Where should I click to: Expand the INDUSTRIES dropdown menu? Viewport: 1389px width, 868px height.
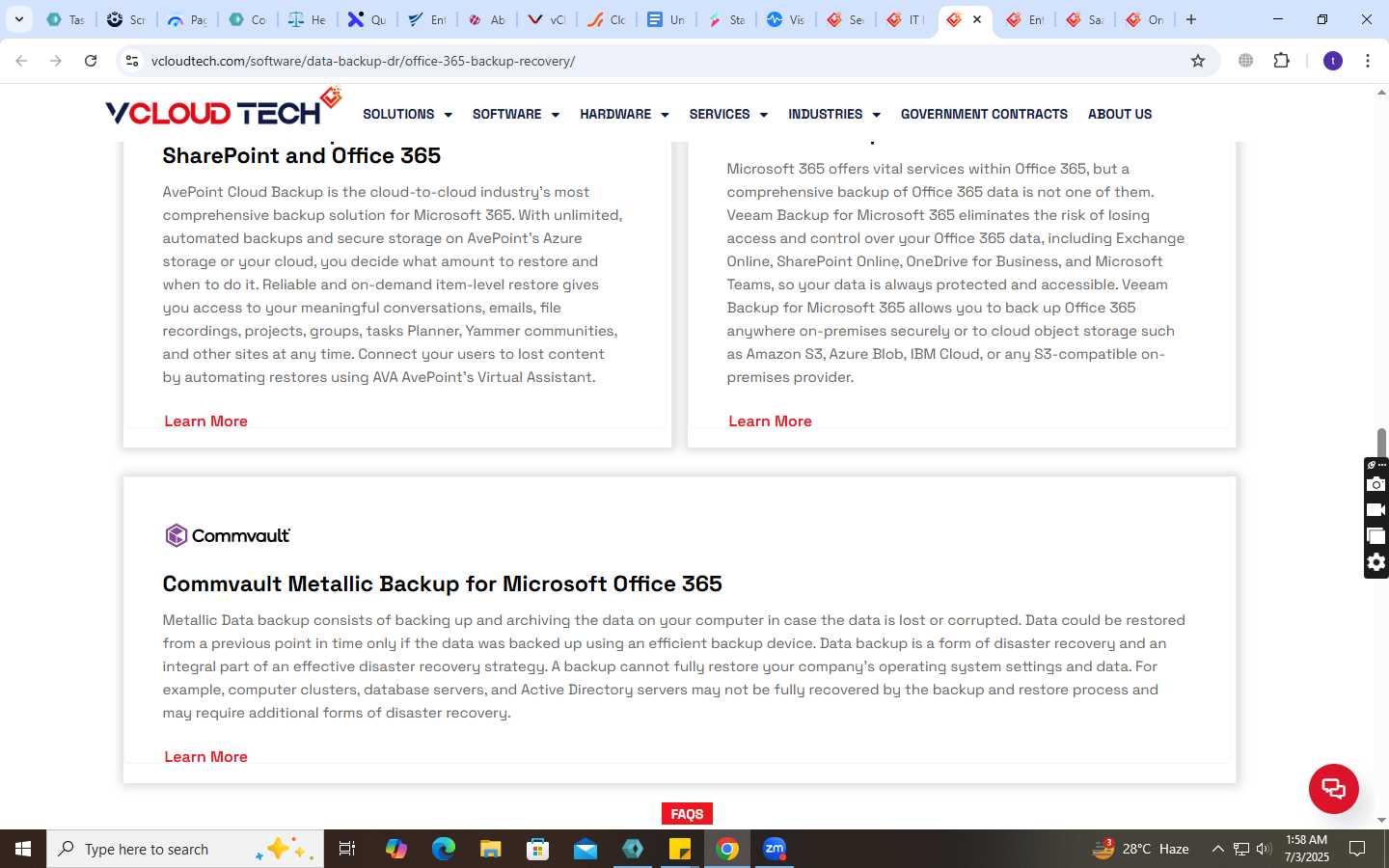coord(834,114)
